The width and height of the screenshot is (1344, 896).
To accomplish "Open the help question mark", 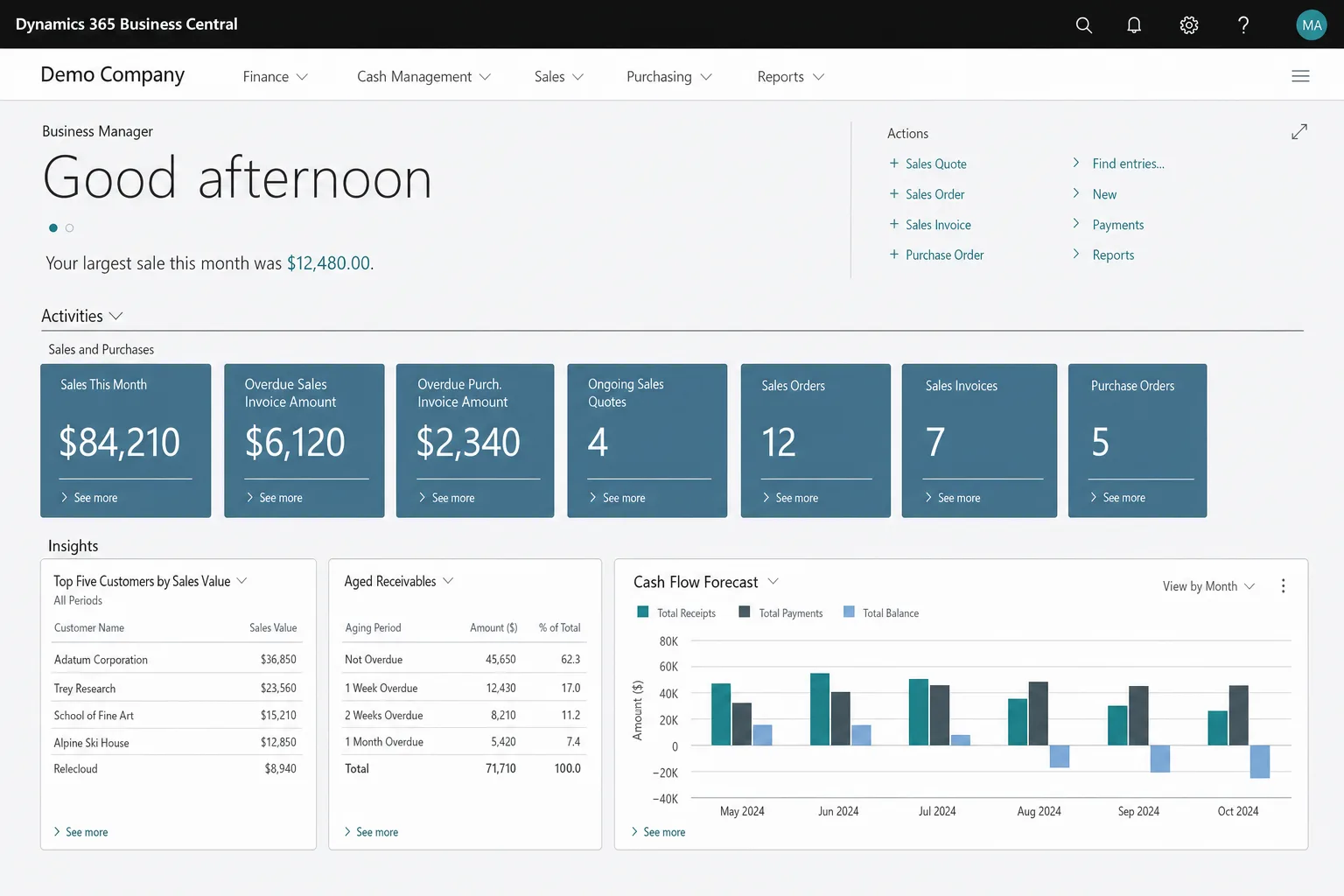I will tap(1242, 24).
